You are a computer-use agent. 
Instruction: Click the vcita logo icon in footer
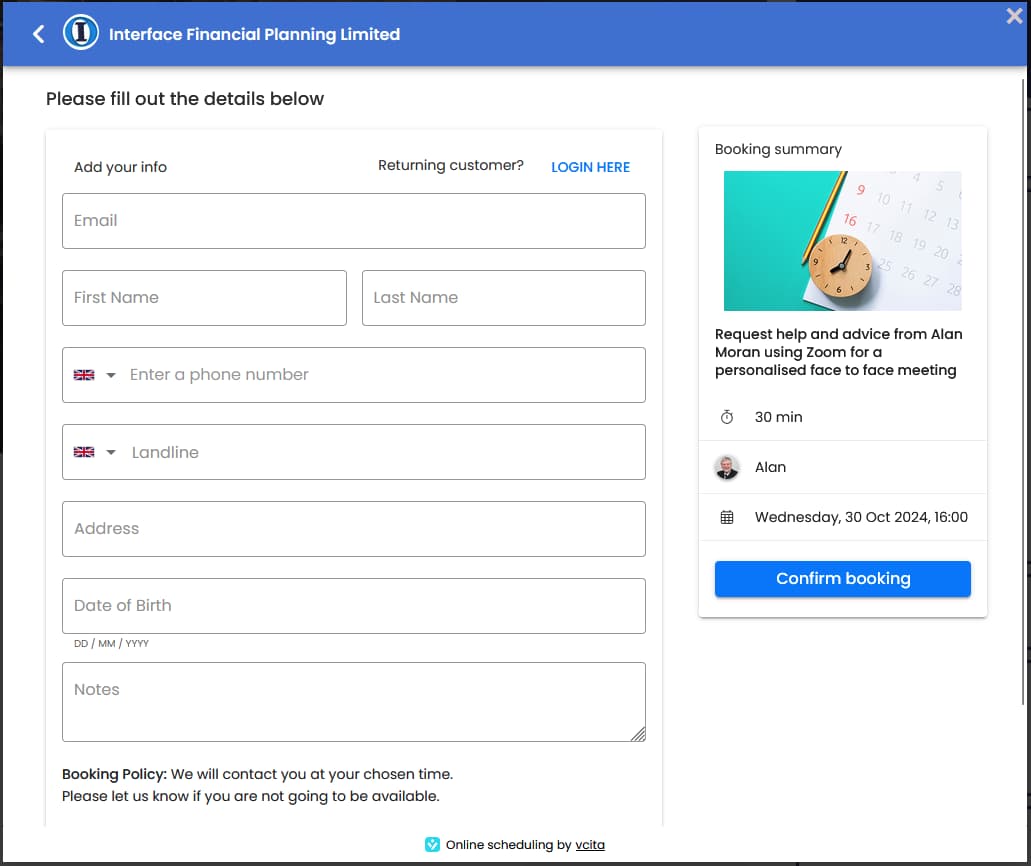pos(432,844)
